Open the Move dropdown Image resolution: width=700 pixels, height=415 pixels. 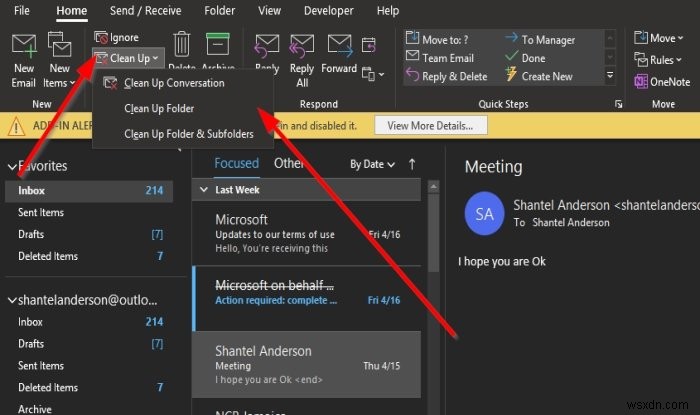658,38
